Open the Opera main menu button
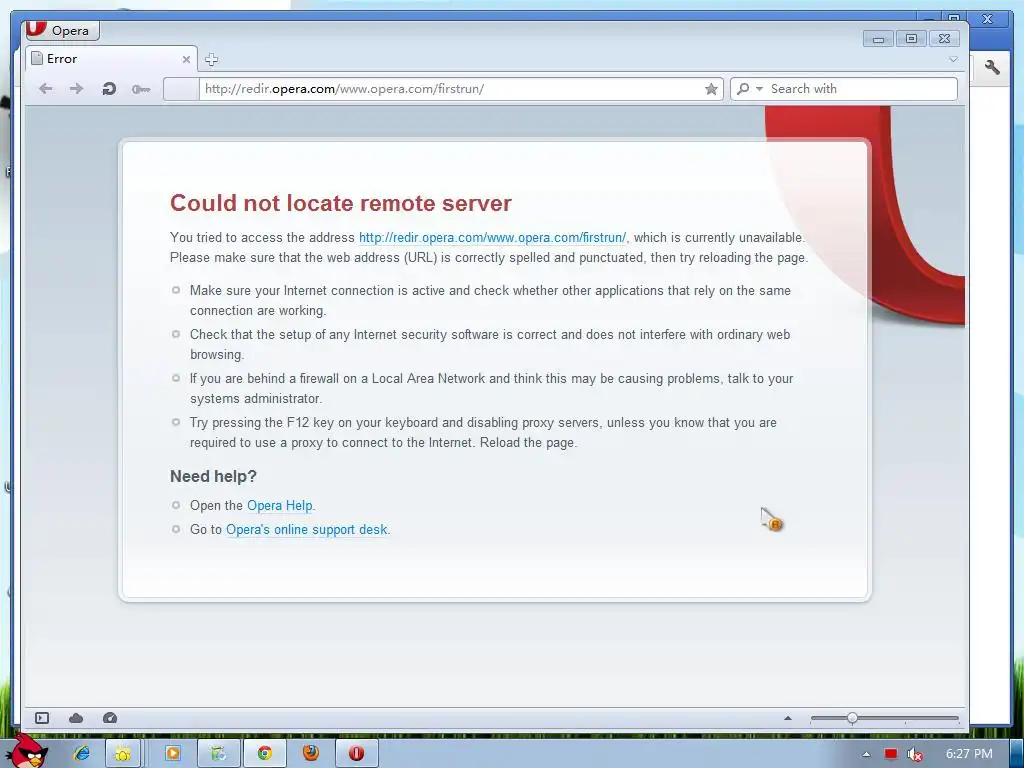The height and width of the screenshot is (768, 1024). 62,30
